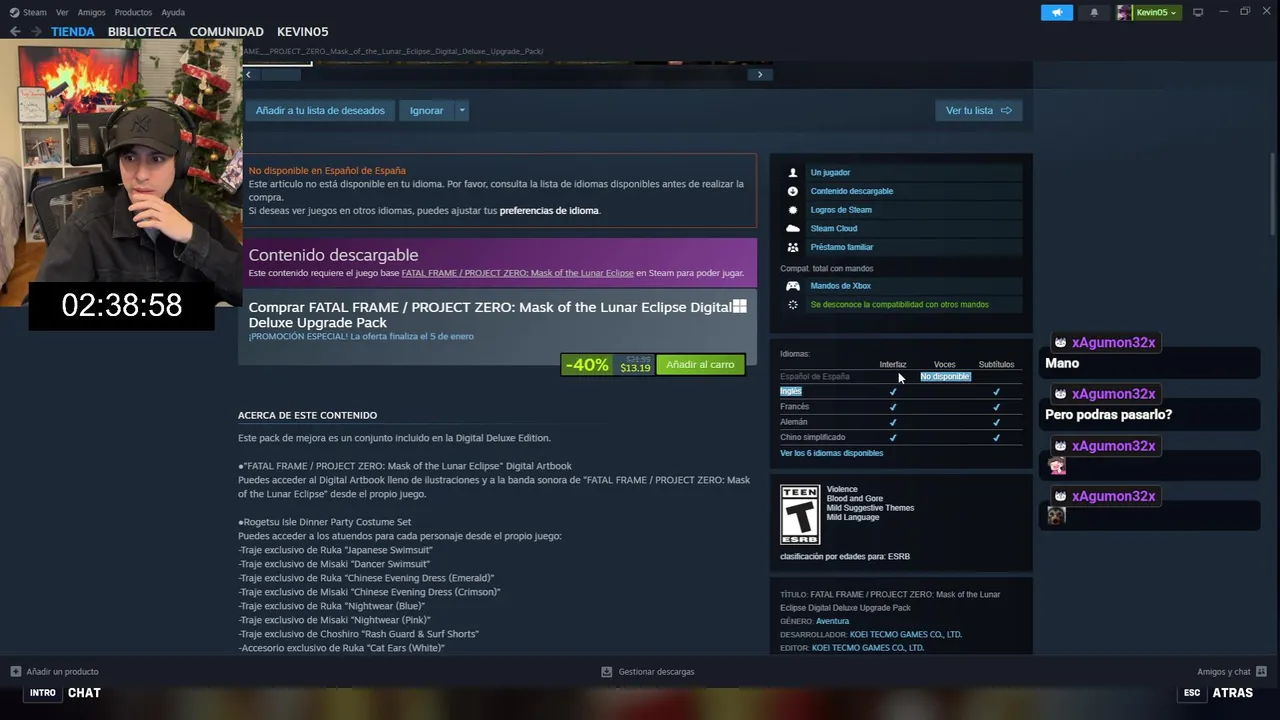1280x720 pixels.
Task: Open the preferencias de idioma link
Action: pyautogui.click(x=549, y=211)
